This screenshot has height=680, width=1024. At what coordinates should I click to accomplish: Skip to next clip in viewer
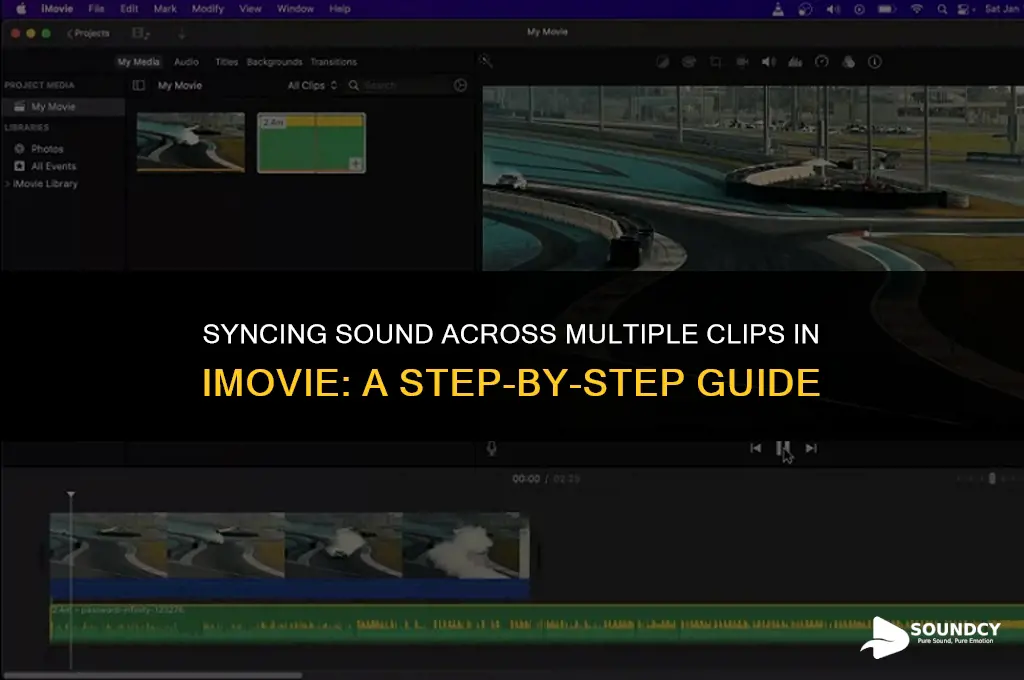tap(811, 448)
